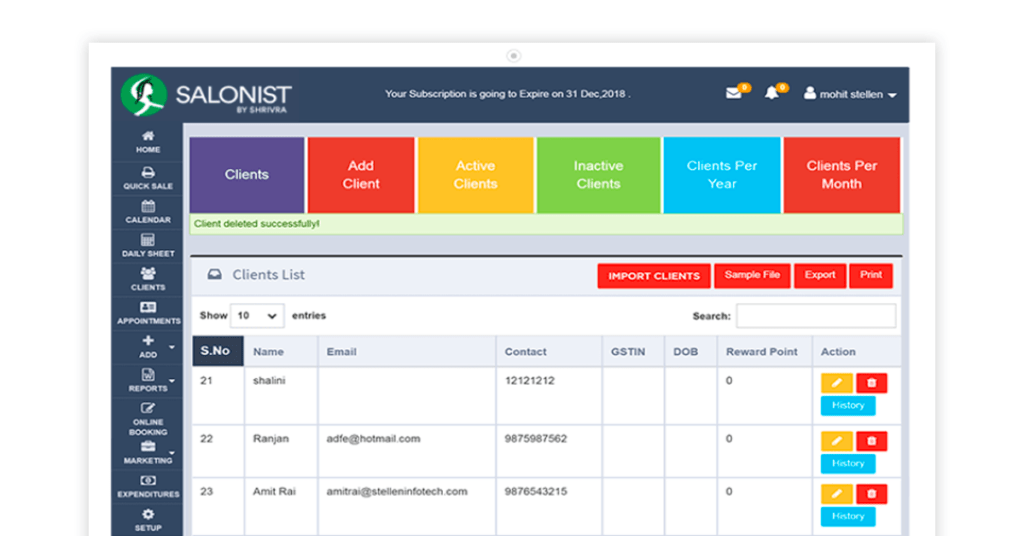The height and width of the screenshot is (536, 1024).
Task: Expand the mohit stellen user dropdown
Action: (x=850, y=95)
